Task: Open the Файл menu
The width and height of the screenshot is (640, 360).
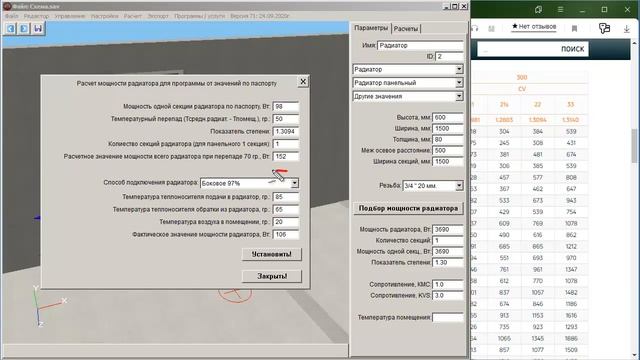Action: (11, 16)
